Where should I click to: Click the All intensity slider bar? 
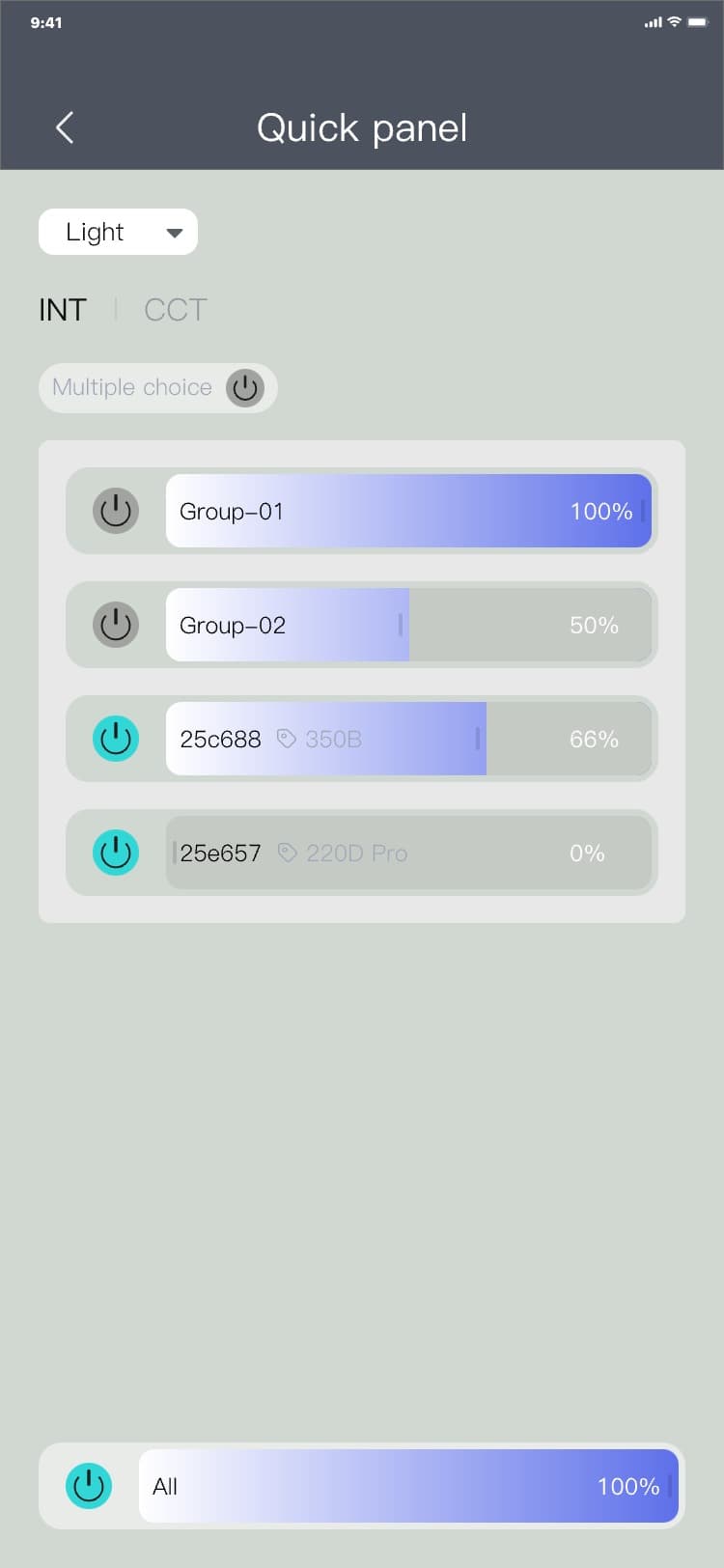point(408,1486)
